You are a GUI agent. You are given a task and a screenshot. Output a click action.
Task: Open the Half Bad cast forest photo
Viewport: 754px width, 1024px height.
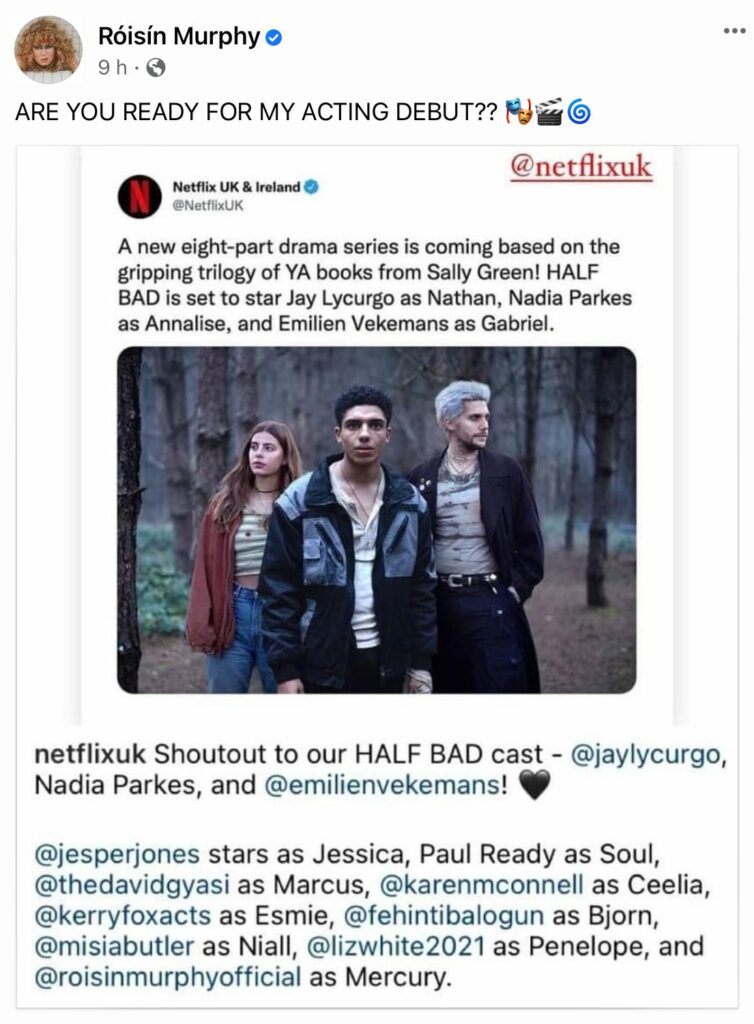coord(377,520)
